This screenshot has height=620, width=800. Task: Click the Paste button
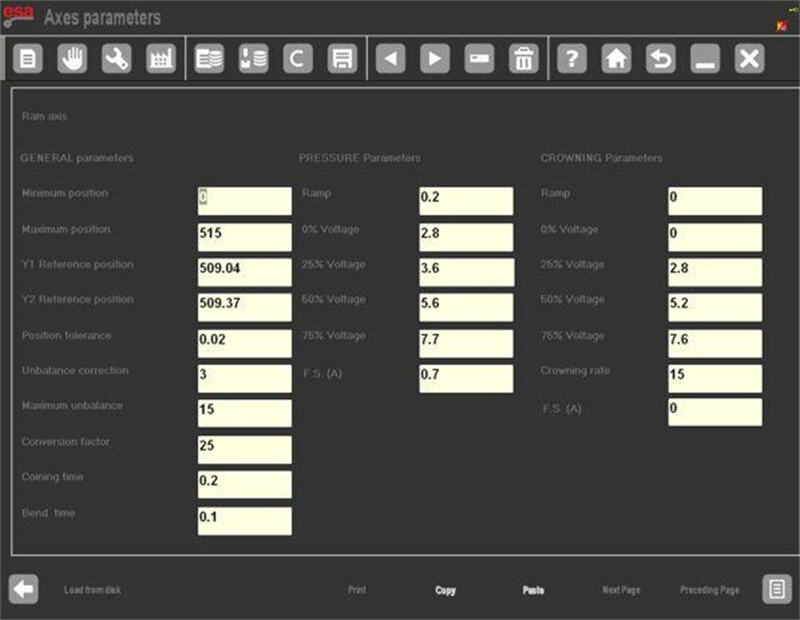point(533,590)
